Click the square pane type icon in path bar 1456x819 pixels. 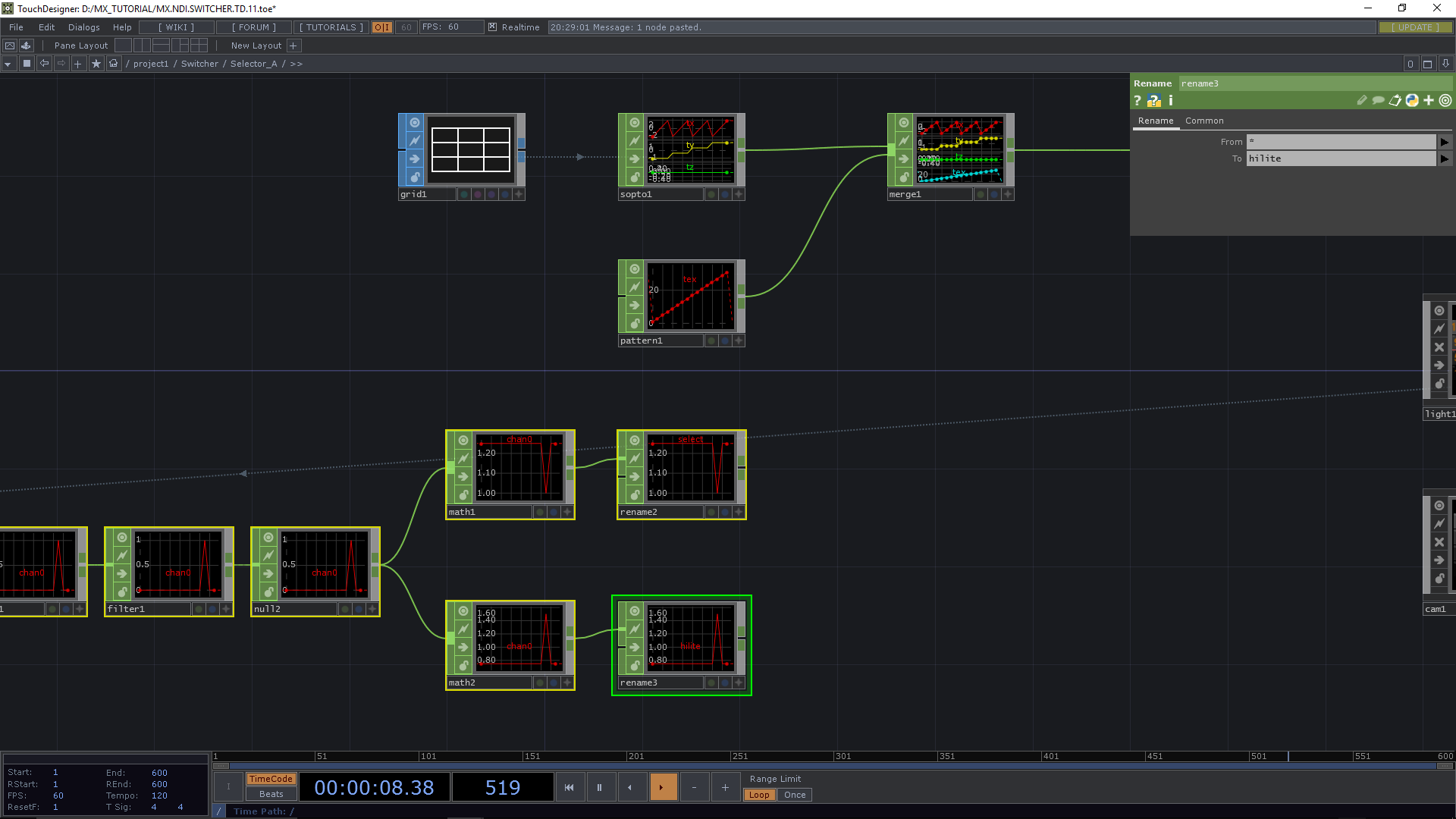(x=27, y=64)
